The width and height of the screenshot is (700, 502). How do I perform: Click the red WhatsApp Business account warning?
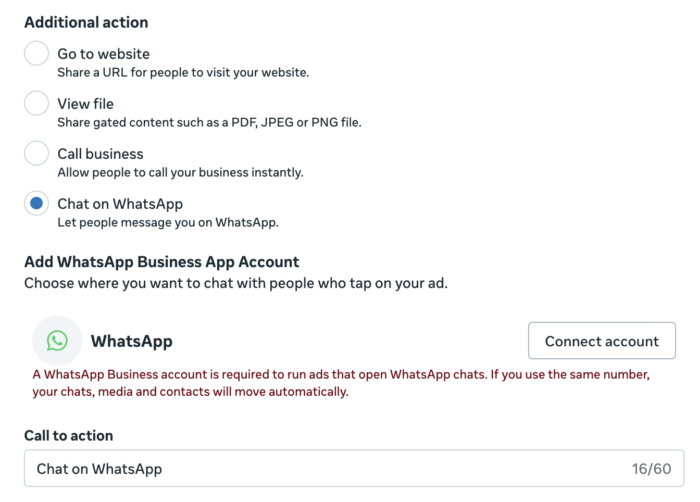pos(340,383)
